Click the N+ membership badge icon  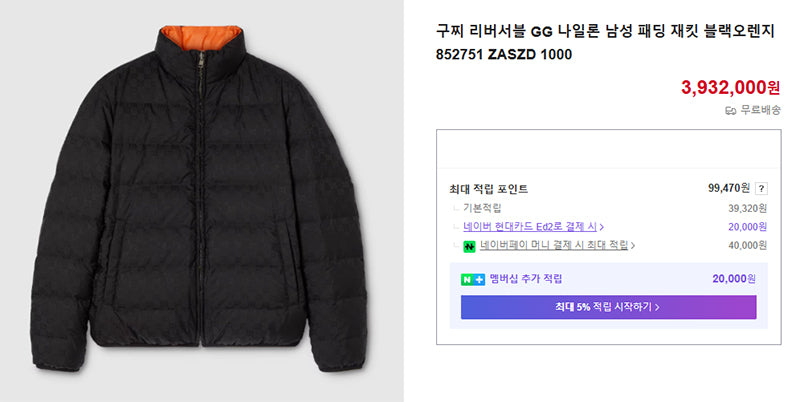tap(473, 280)
